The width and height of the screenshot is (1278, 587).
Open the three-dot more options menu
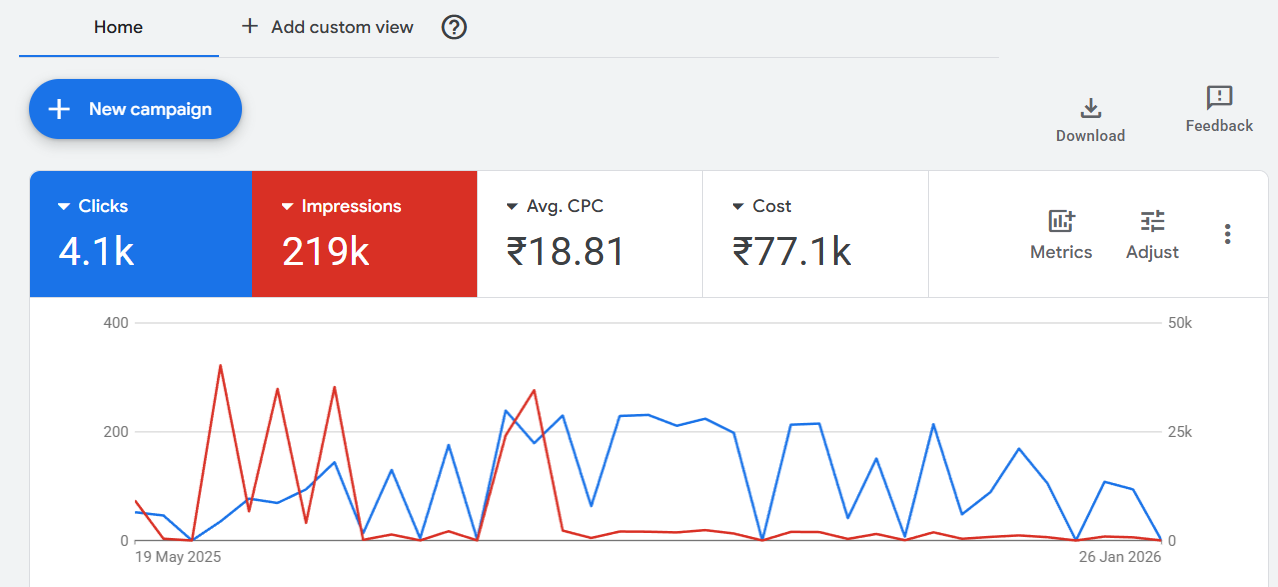1227,234
